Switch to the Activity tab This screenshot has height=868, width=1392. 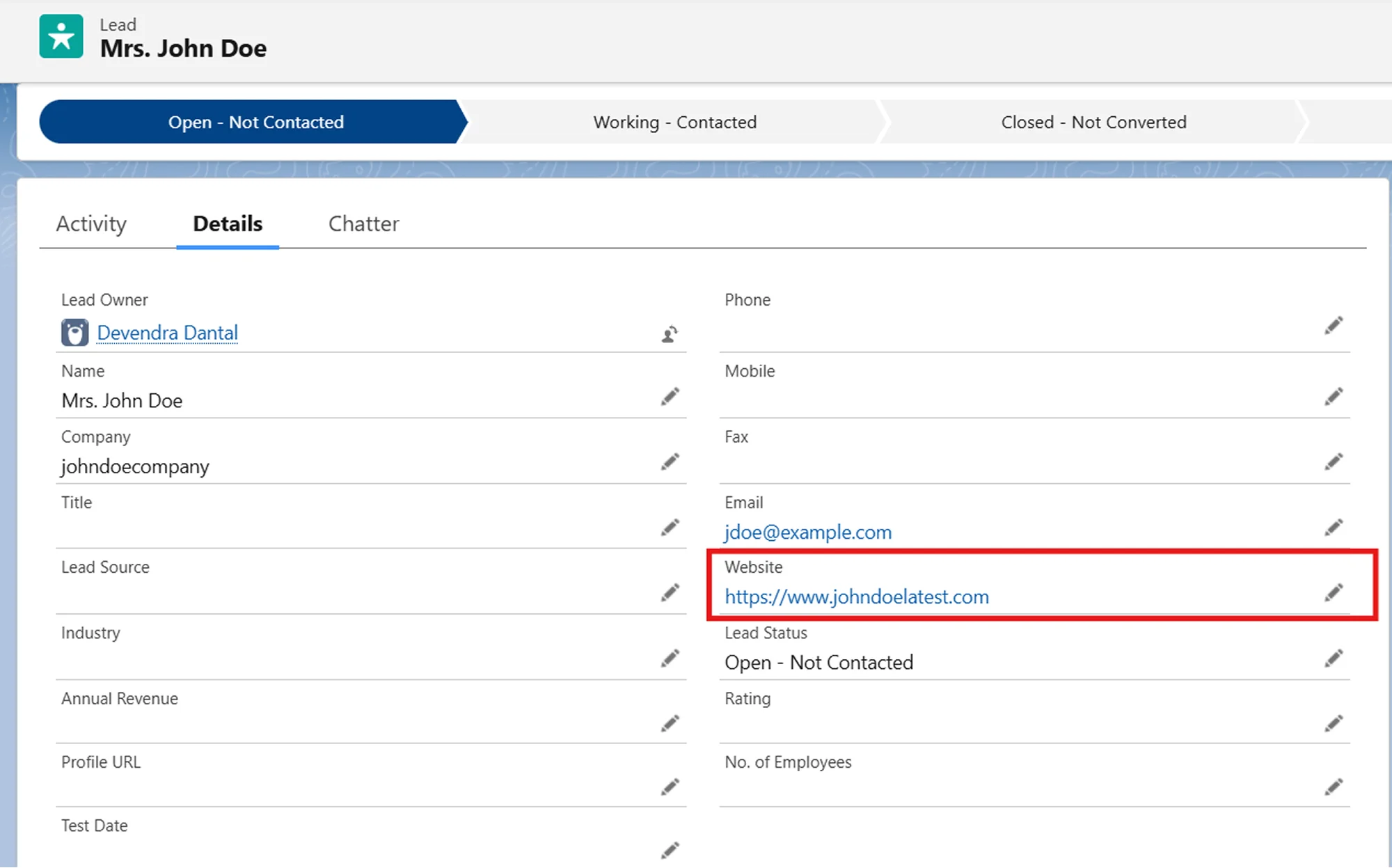point(91,224)
